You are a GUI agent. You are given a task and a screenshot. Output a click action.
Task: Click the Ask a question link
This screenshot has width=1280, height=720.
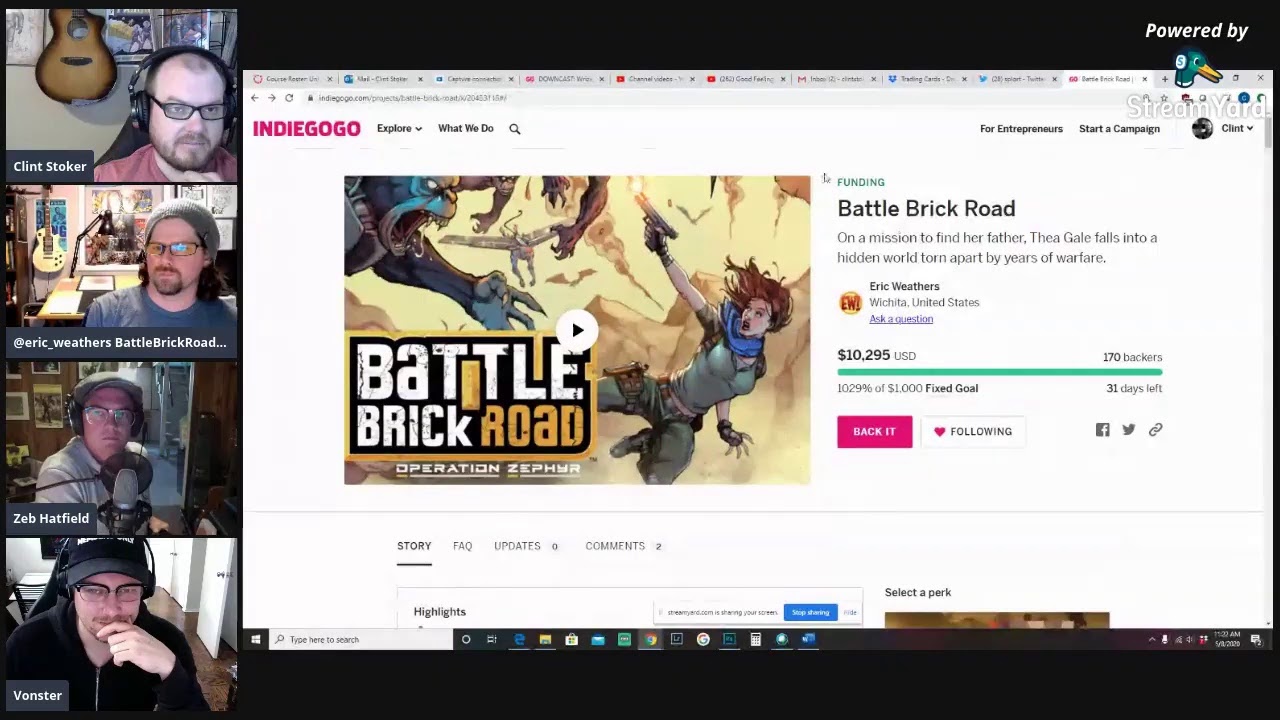pyautogui.click(x=901, y=319)
